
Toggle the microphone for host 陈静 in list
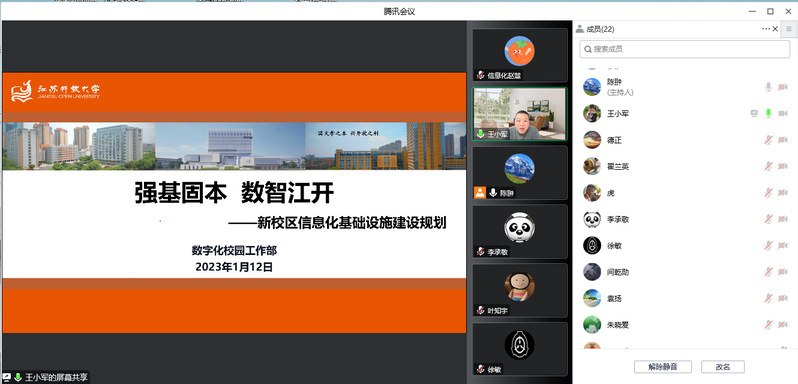pyautogui.click(x=768, y=87)
